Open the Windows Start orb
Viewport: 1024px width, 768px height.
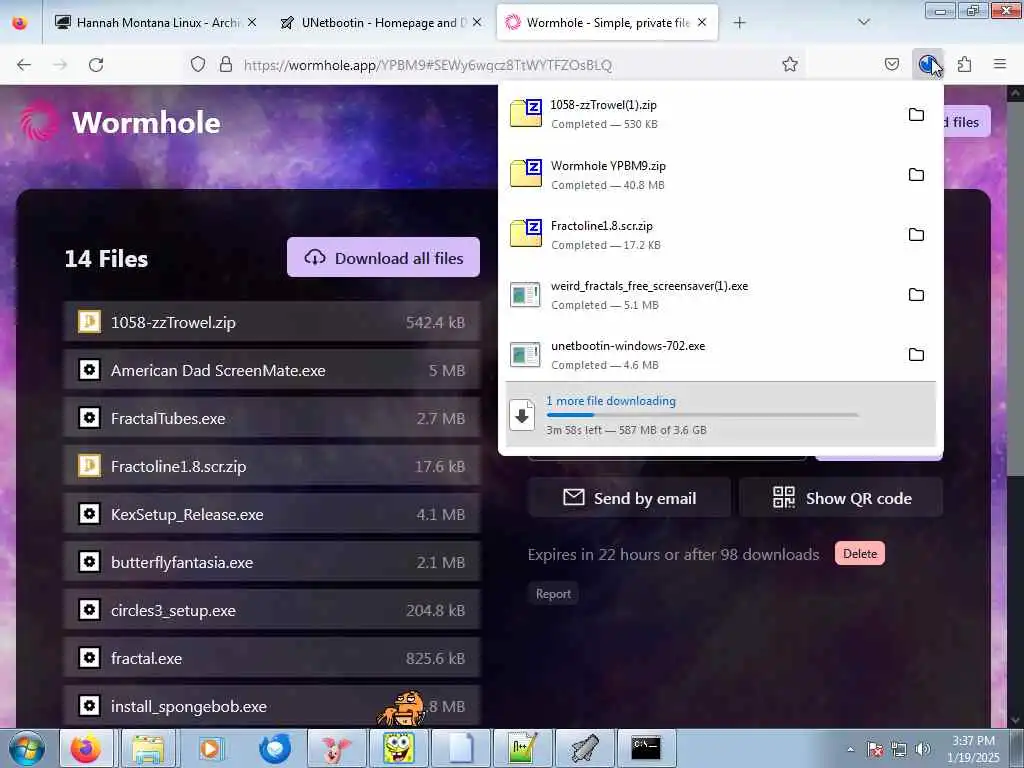pos(27,748)
